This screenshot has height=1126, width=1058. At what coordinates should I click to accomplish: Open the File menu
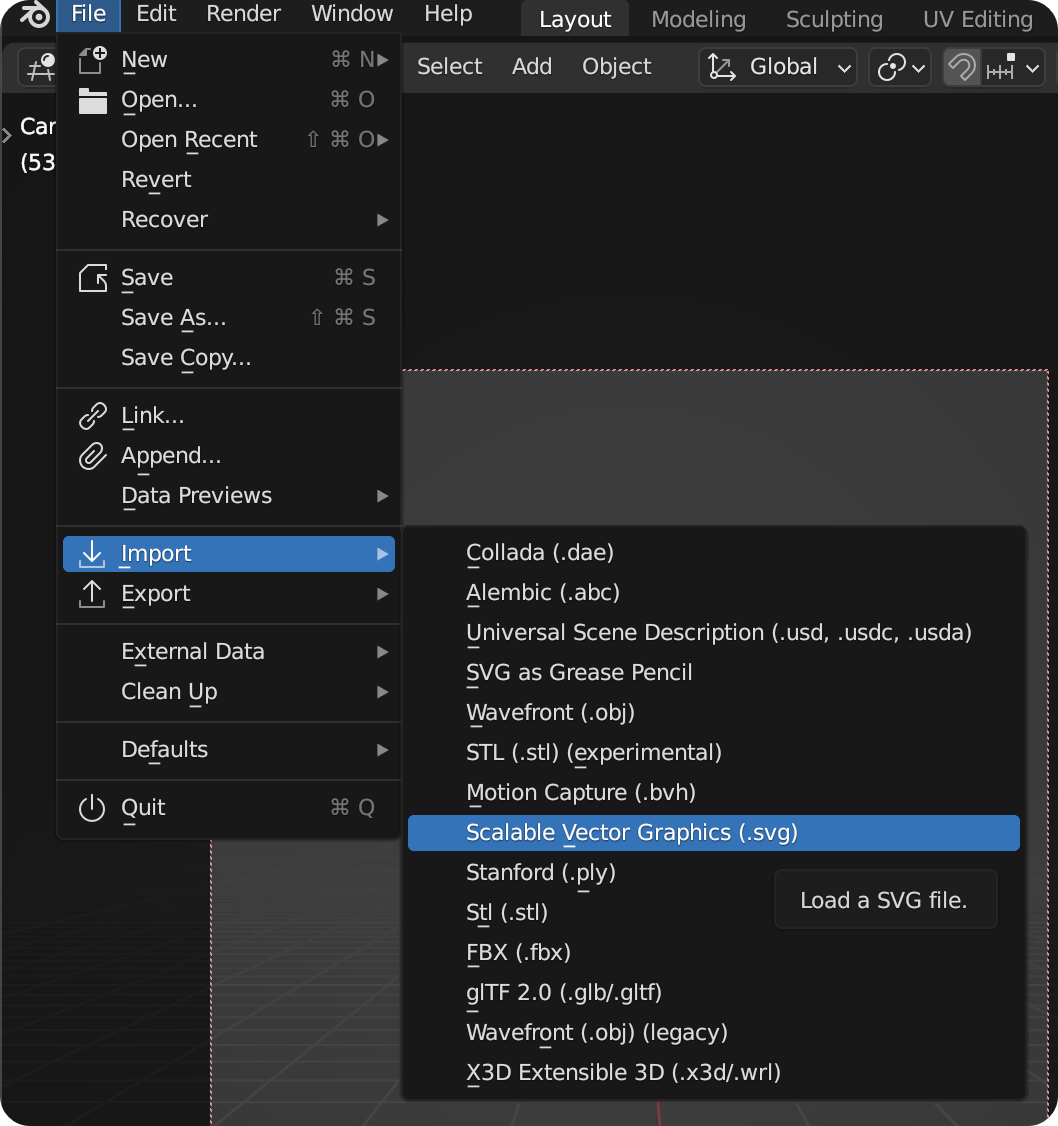pos(89,14)
